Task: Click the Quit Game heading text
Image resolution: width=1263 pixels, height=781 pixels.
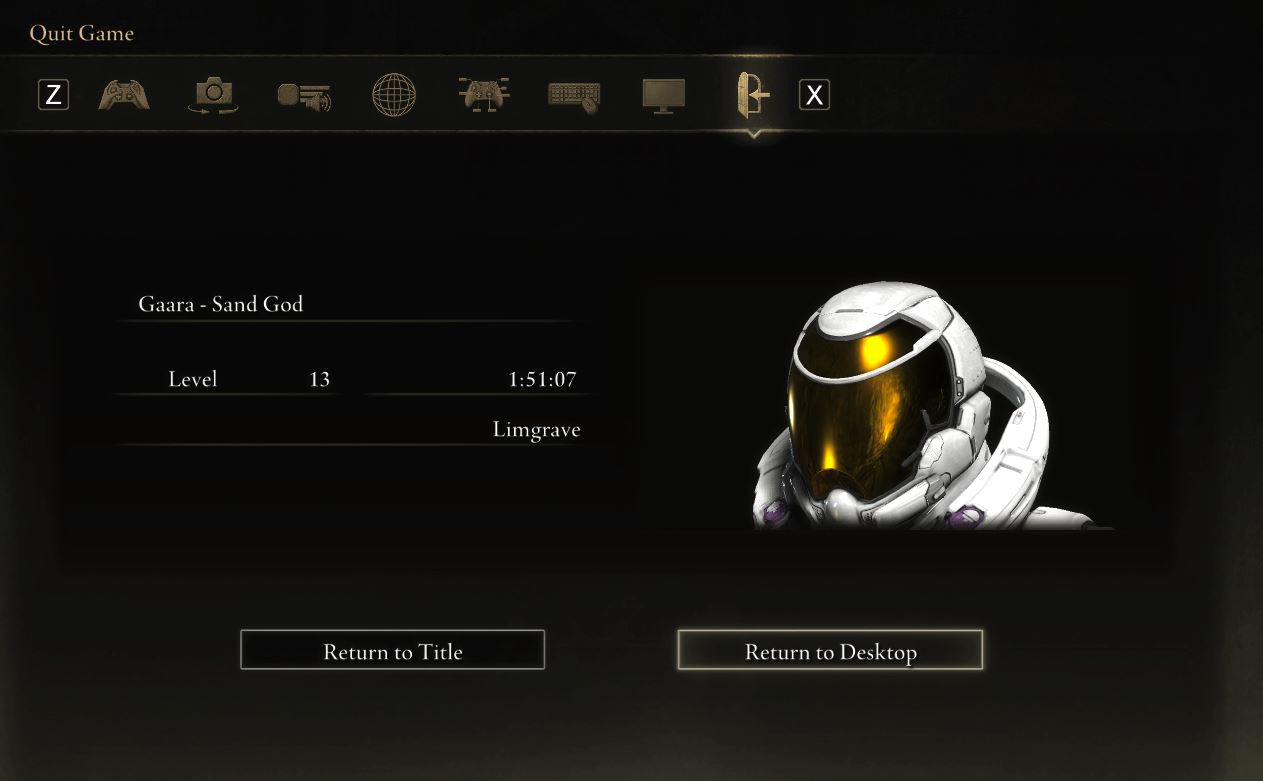Action: click(x=82, y=34)
